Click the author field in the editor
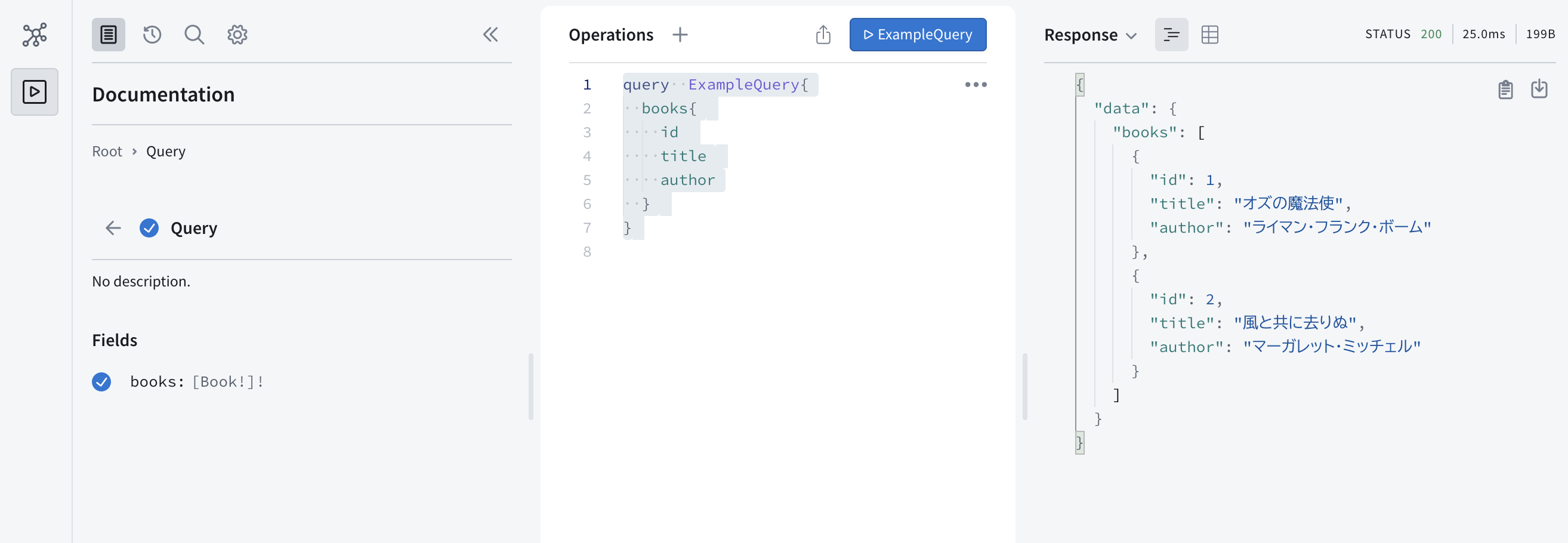Screen dimensions: 1568x543 (x=687, y=180)
